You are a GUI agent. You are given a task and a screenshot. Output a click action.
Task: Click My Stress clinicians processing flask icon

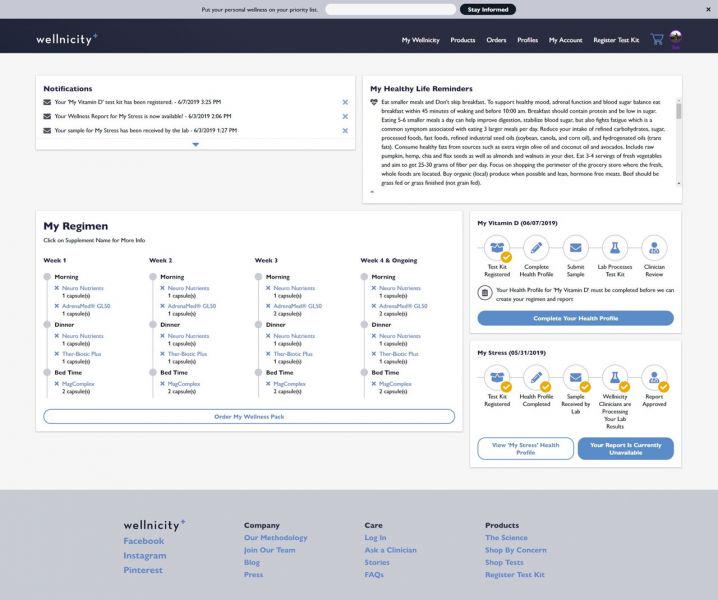click(x=615, y=377)
